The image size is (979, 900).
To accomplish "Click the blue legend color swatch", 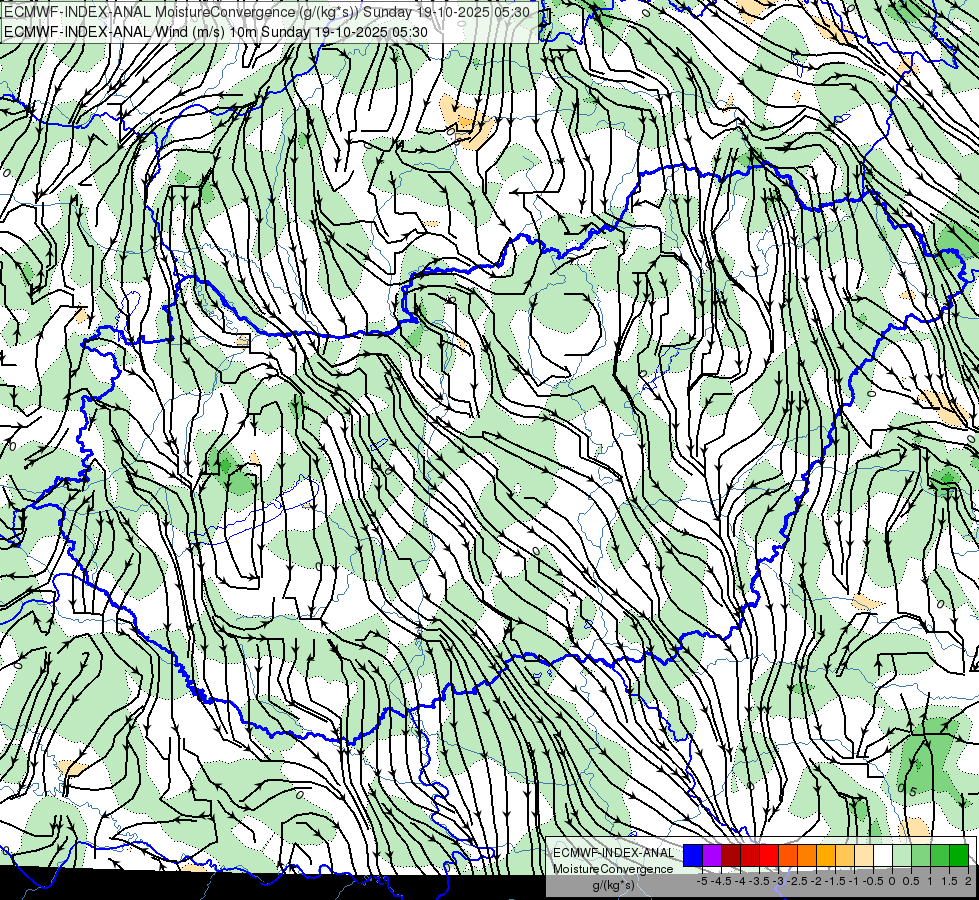I will 693,855.
